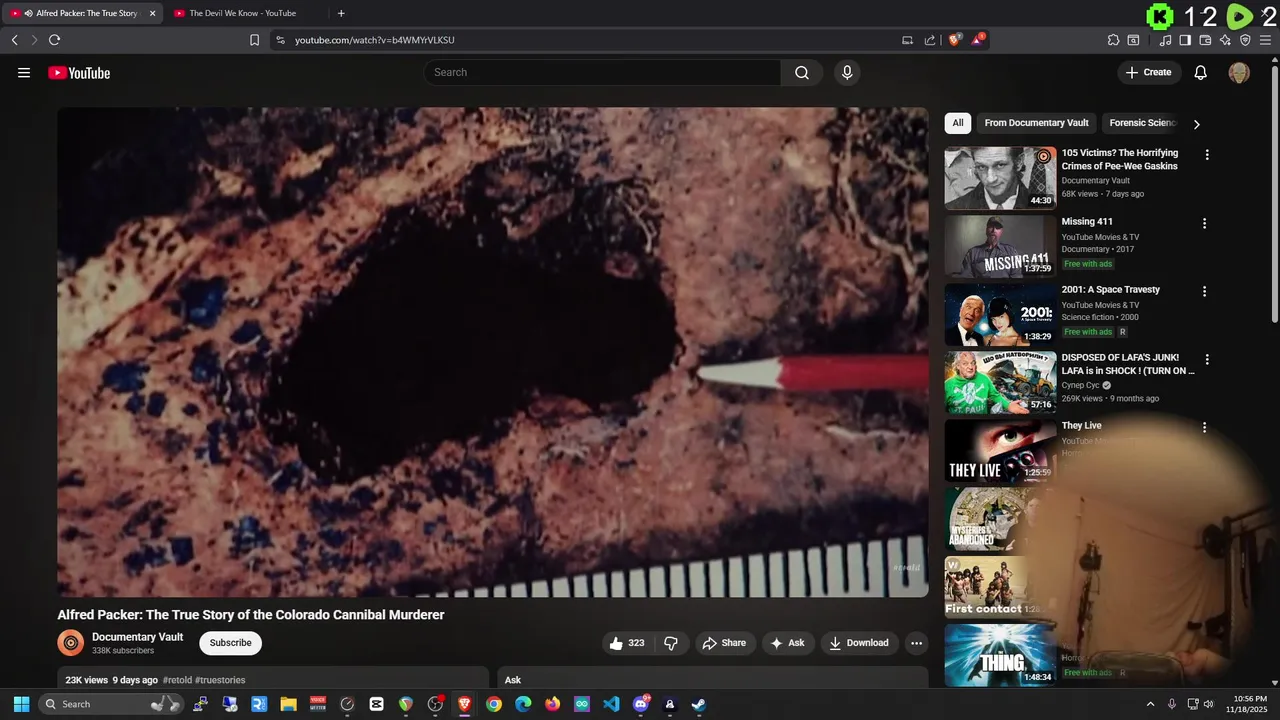
Task: Select the Forensic Science filter chip
Action: [x=1143, y=123]
